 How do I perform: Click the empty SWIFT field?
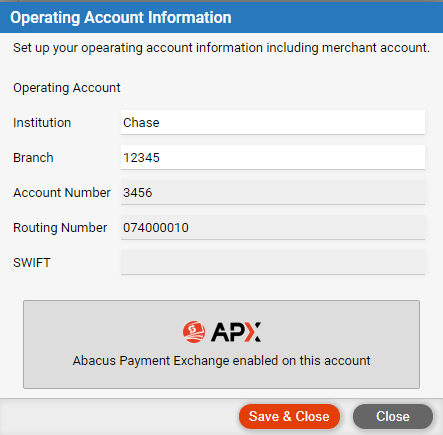click(273, 262)
